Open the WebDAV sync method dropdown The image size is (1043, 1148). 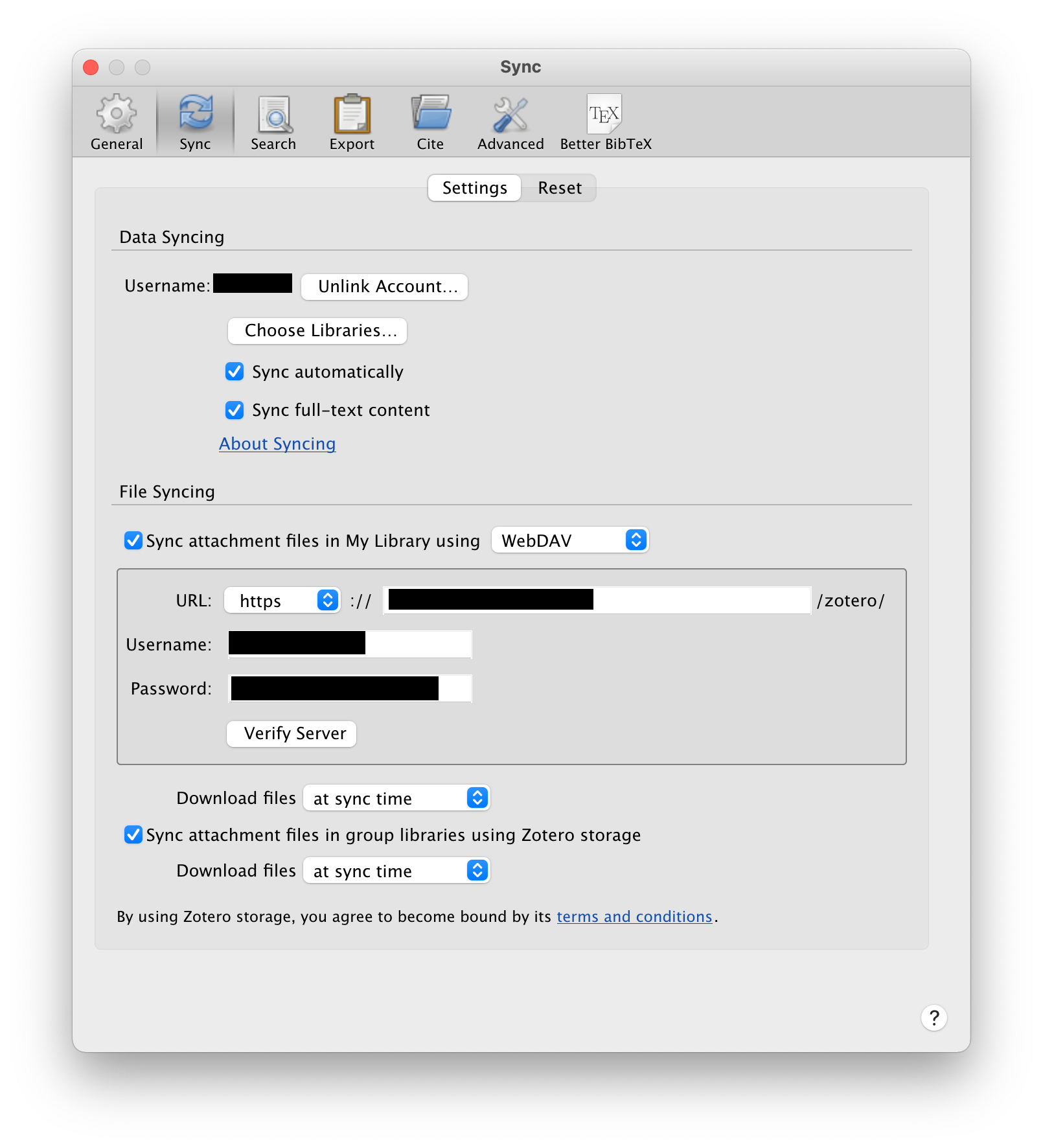570,540
